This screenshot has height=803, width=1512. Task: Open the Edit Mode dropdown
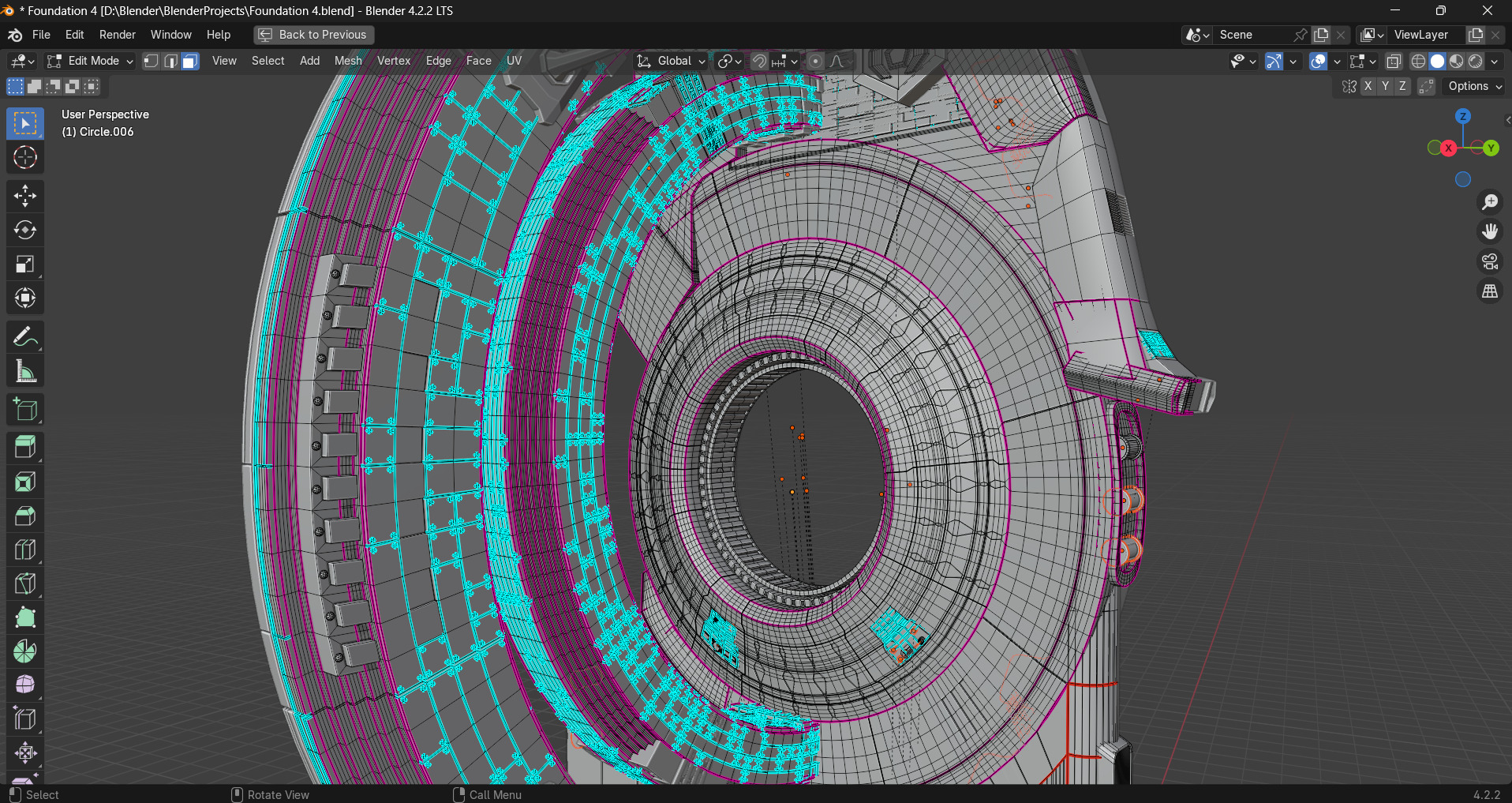tap(90, 61)
